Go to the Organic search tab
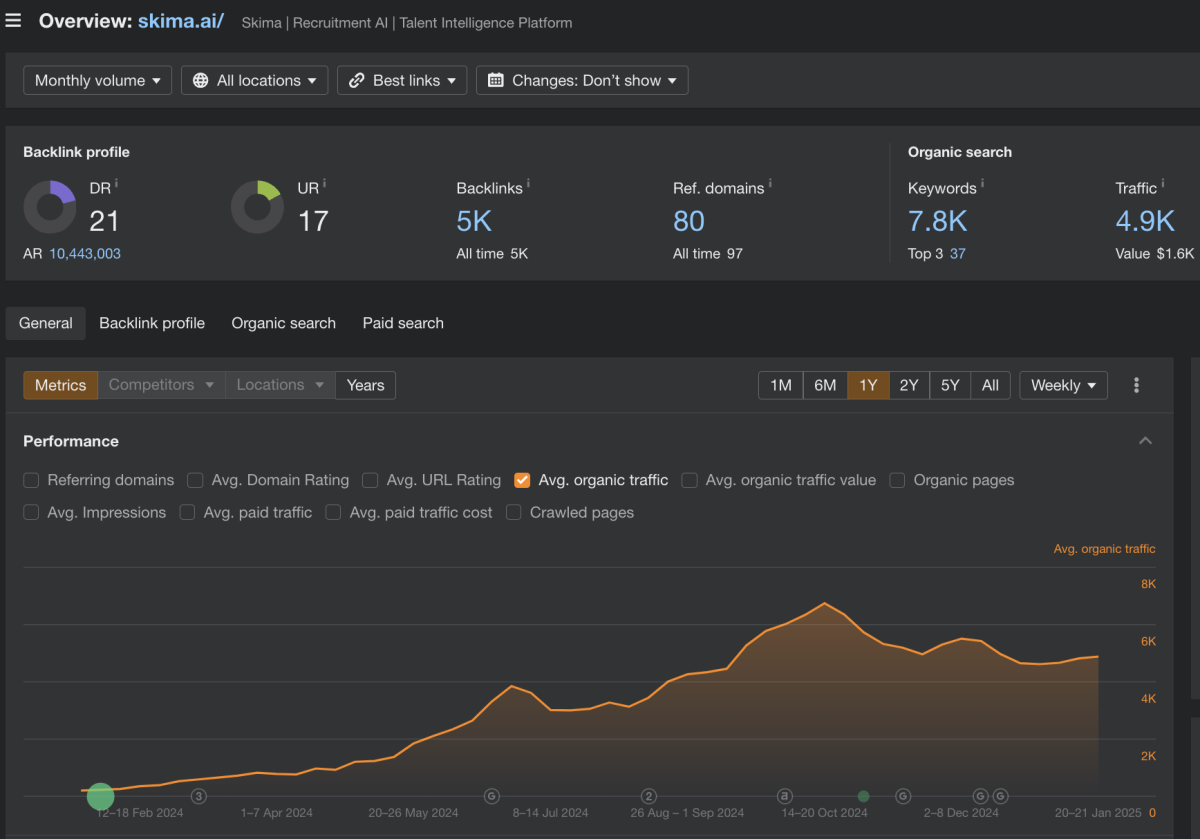Viewport: 1200px width, 839px height. pos(283,323)
